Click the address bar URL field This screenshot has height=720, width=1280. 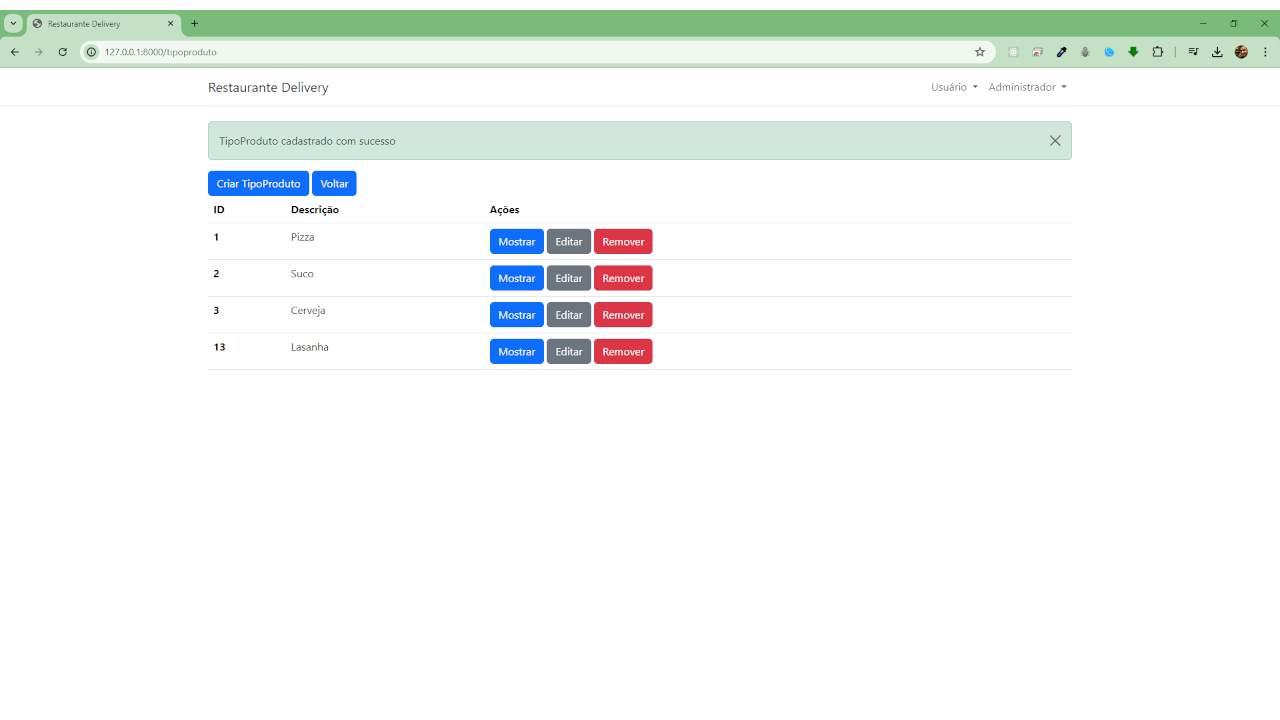500,52
